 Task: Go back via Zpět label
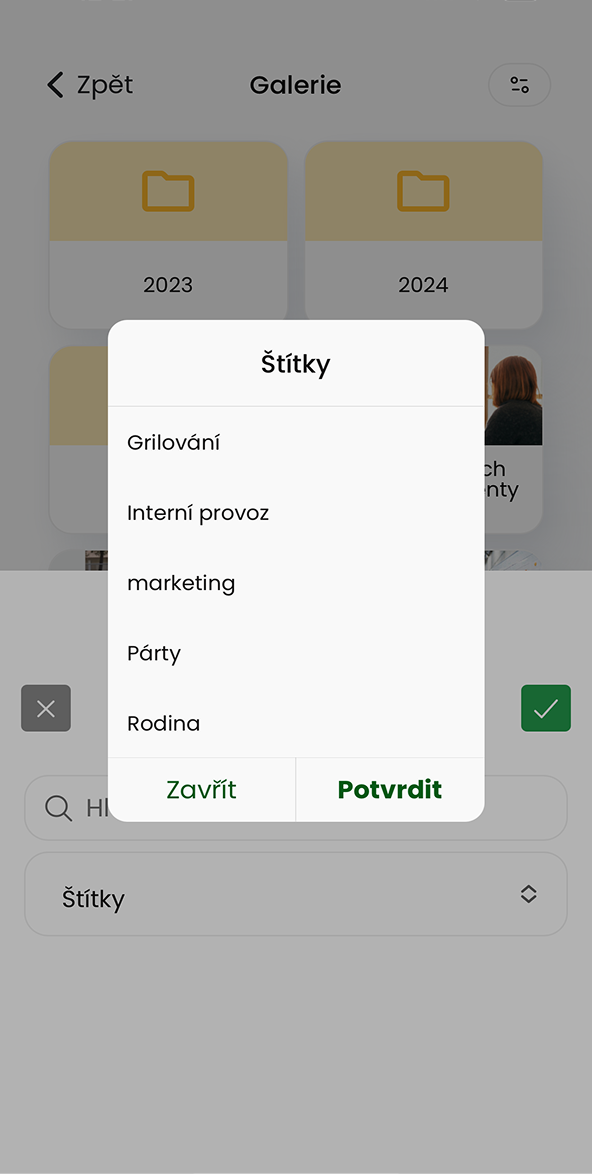pyautogui.click(x=105, y=85)
